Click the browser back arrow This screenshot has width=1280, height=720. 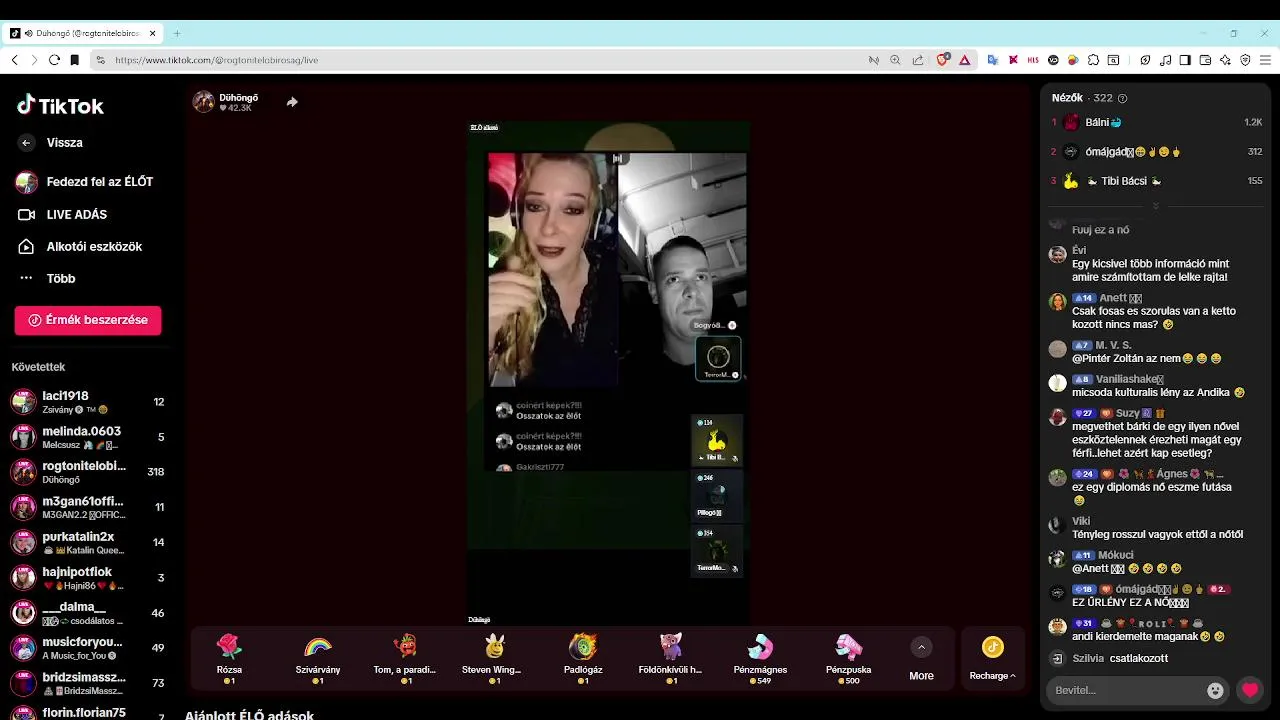[14, 60]
